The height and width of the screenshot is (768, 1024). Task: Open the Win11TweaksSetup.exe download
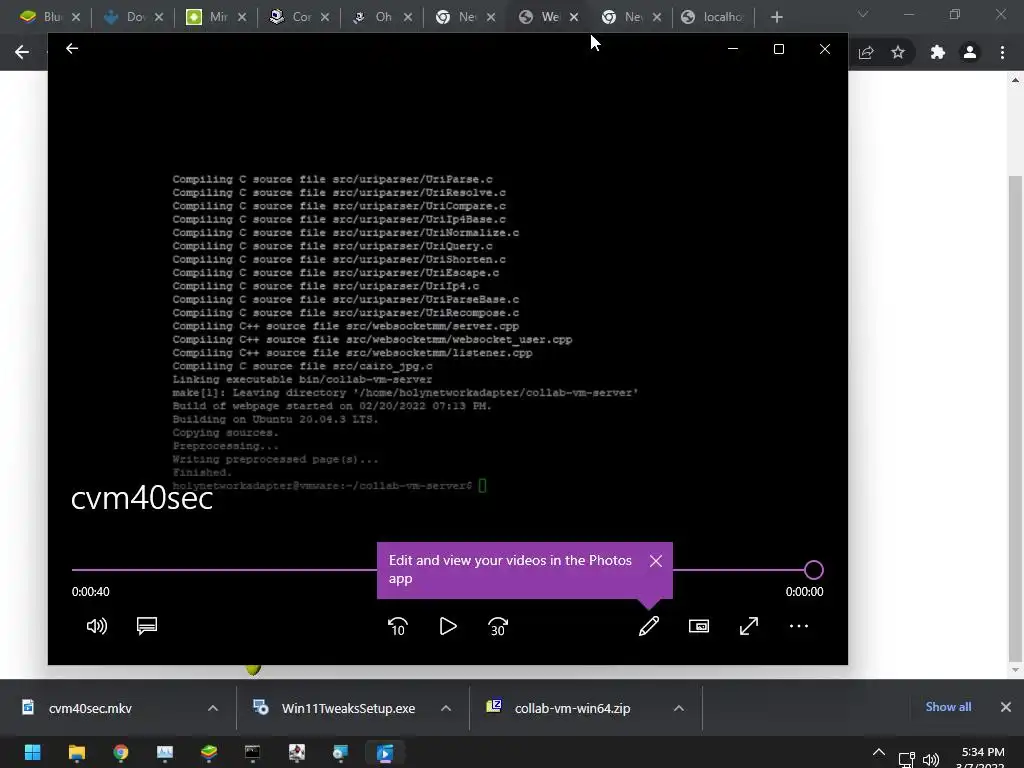[348, 709]
